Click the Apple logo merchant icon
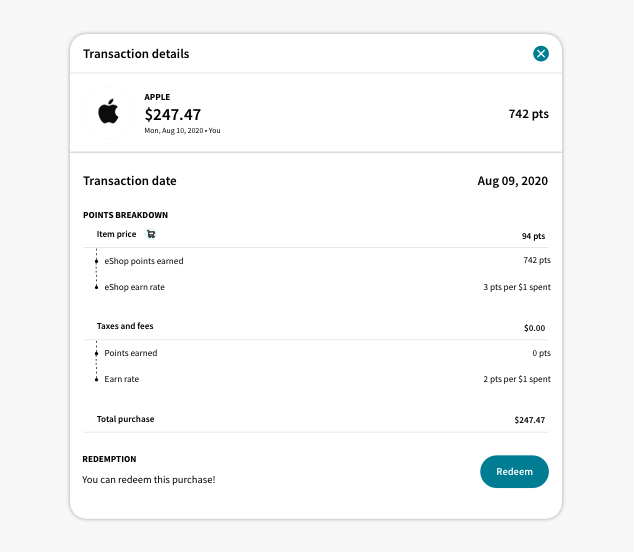The image size is (634, 552). [108, 112]
